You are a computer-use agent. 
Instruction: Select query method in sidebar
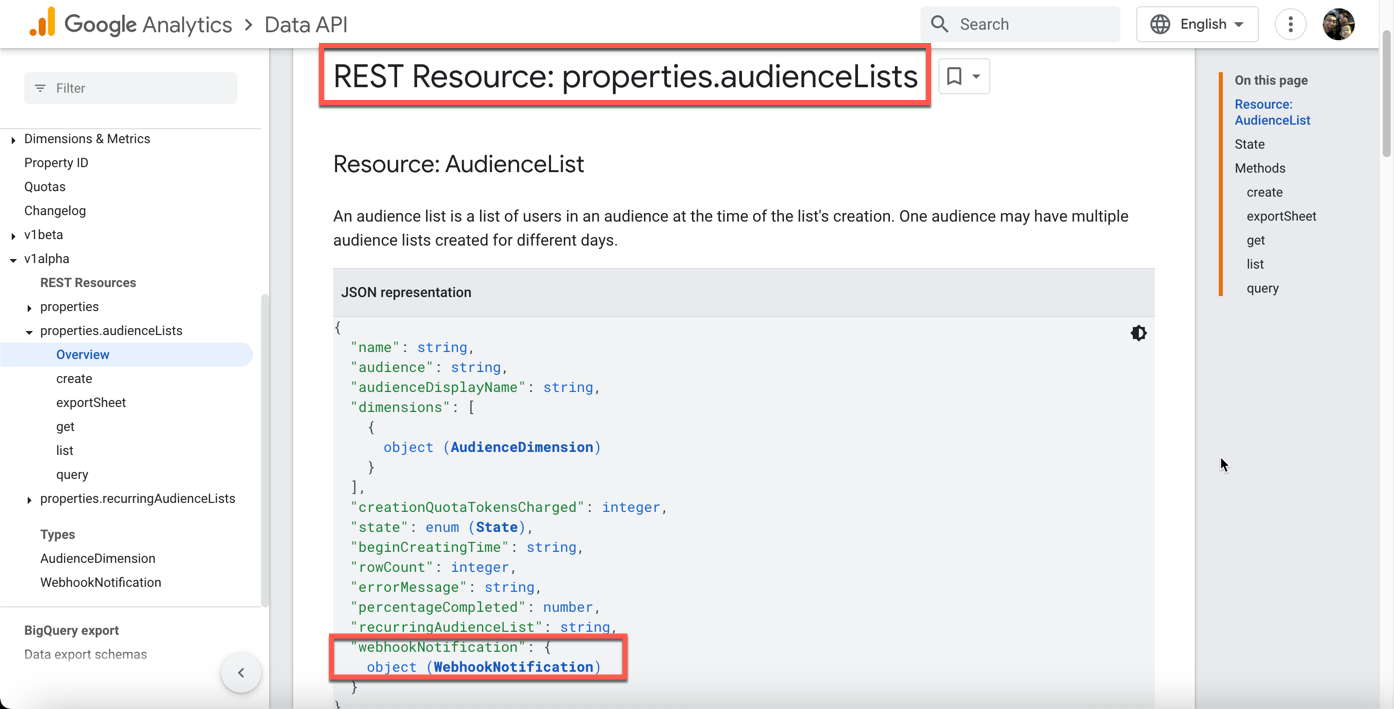[72, 474]
